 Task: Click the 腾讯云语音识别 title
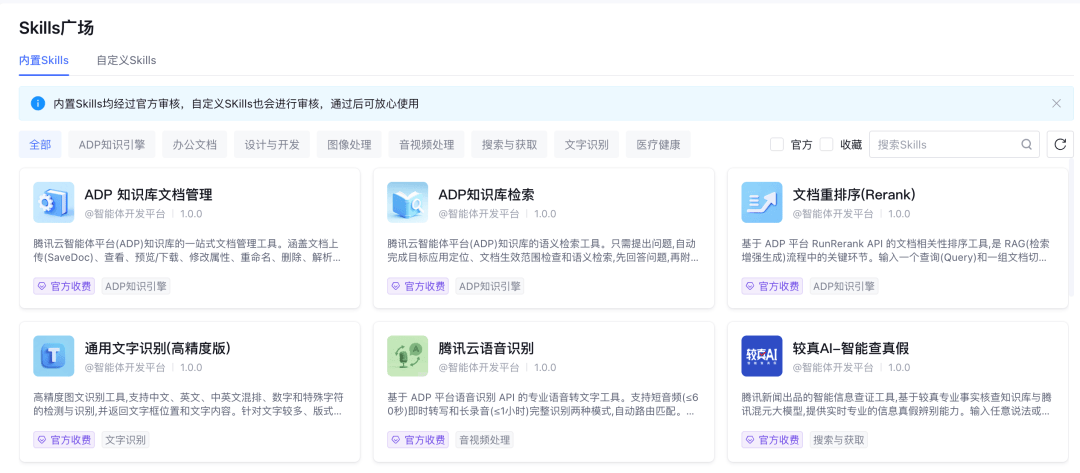pyautogui.click(x=486, y=348)
